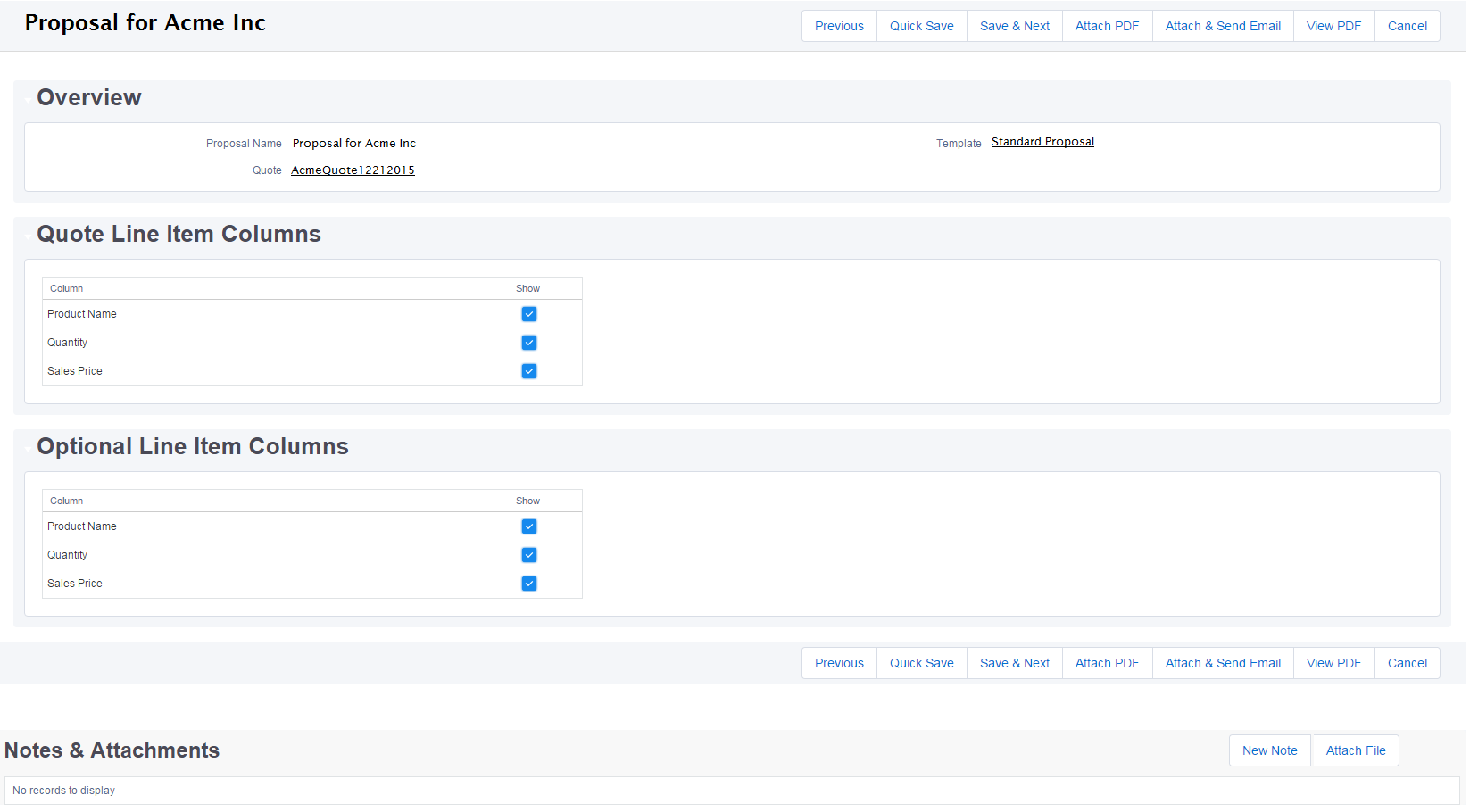Toggle Quantity checkbox in Quote Line Item Columns
The image size is (1470, 812).
tap(529, 343)
